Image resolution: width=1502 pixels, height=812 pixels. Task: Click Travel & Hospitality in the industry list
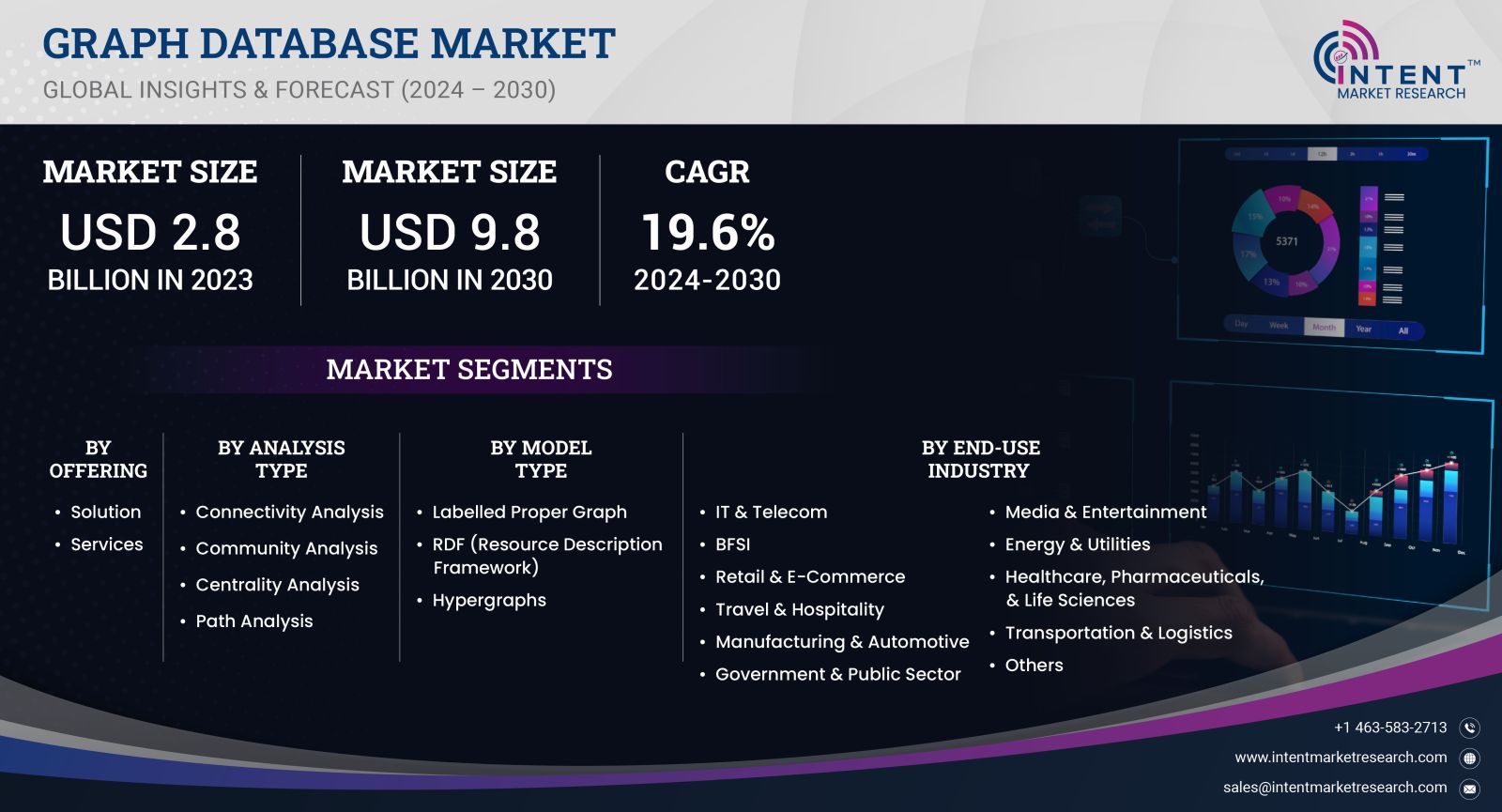point(800,610)
